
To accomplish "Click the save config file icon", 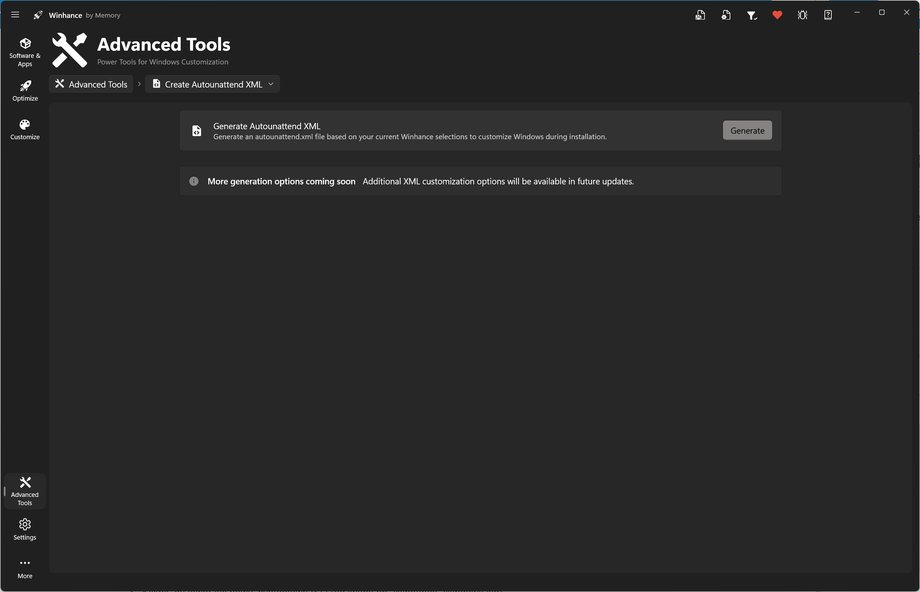I will pos(700,15).
